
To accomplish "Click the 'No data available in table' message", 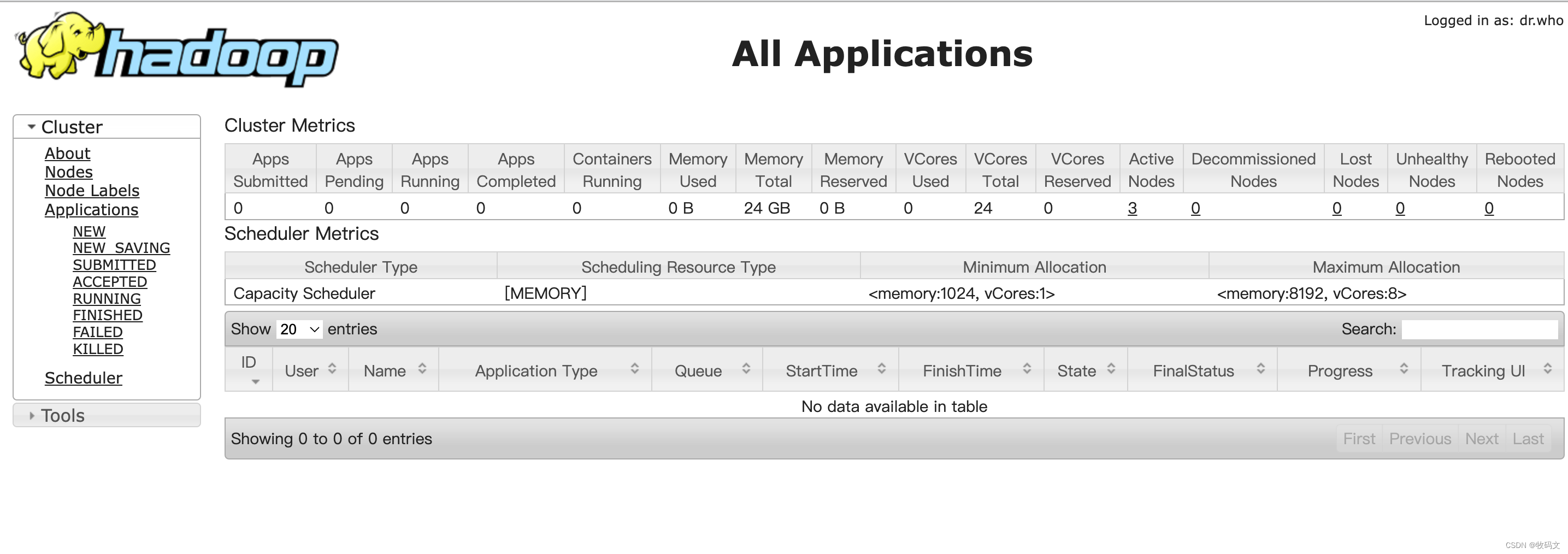I will click(x=894, y=406).
